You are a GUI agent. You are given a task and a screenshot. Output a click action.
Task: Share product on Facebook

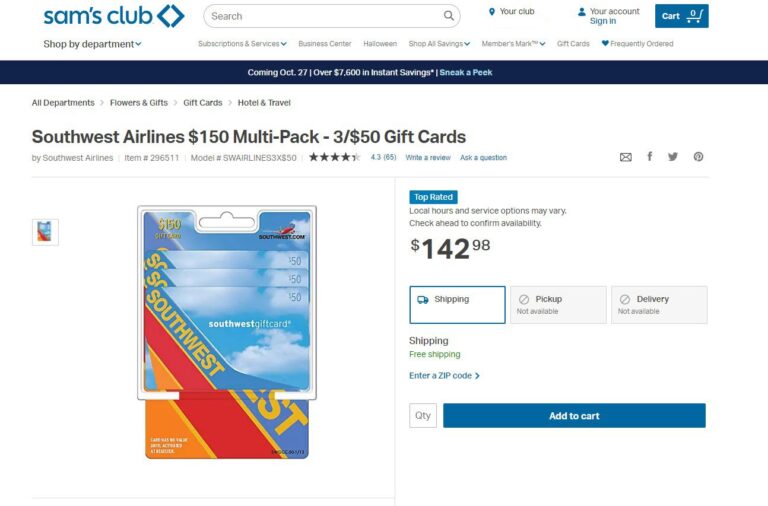point(650,157)
